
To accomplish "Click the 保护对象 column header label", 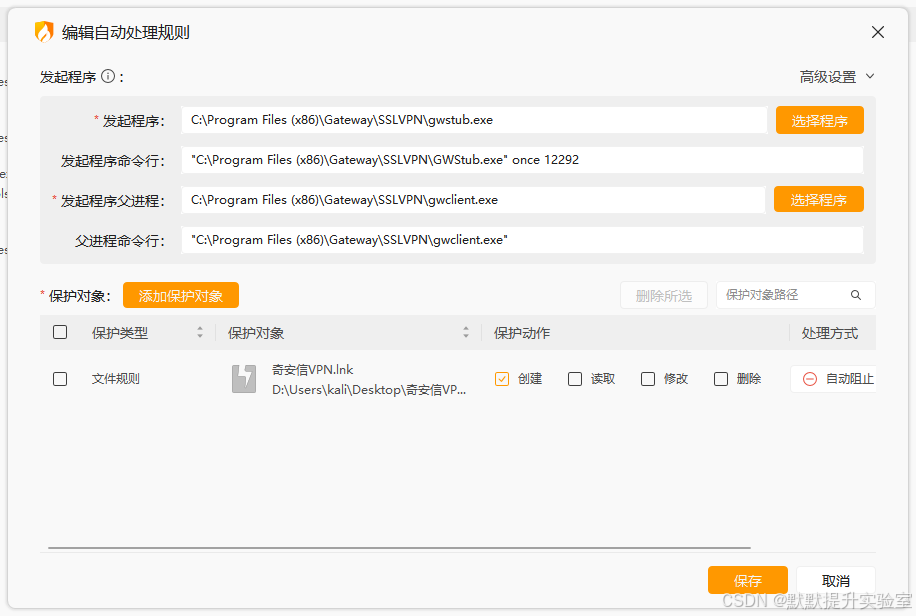I will click(256, 333).
